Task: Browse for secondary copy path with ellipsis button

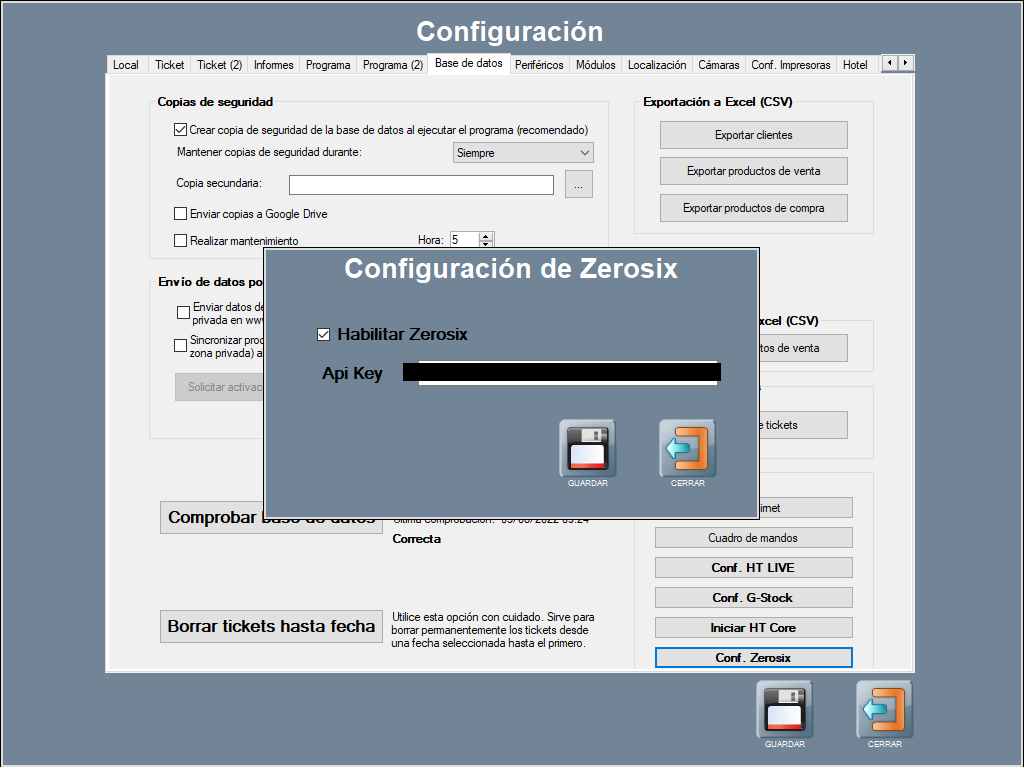Action: point(579,184)
